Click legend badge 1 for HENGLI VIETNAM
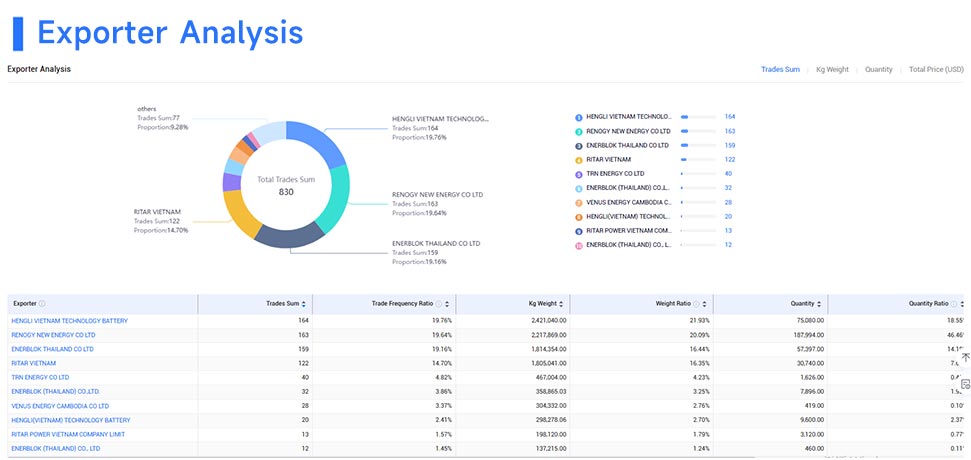This screenshot has width=971, height=460. pyautogui.click(x=578, y=117)
